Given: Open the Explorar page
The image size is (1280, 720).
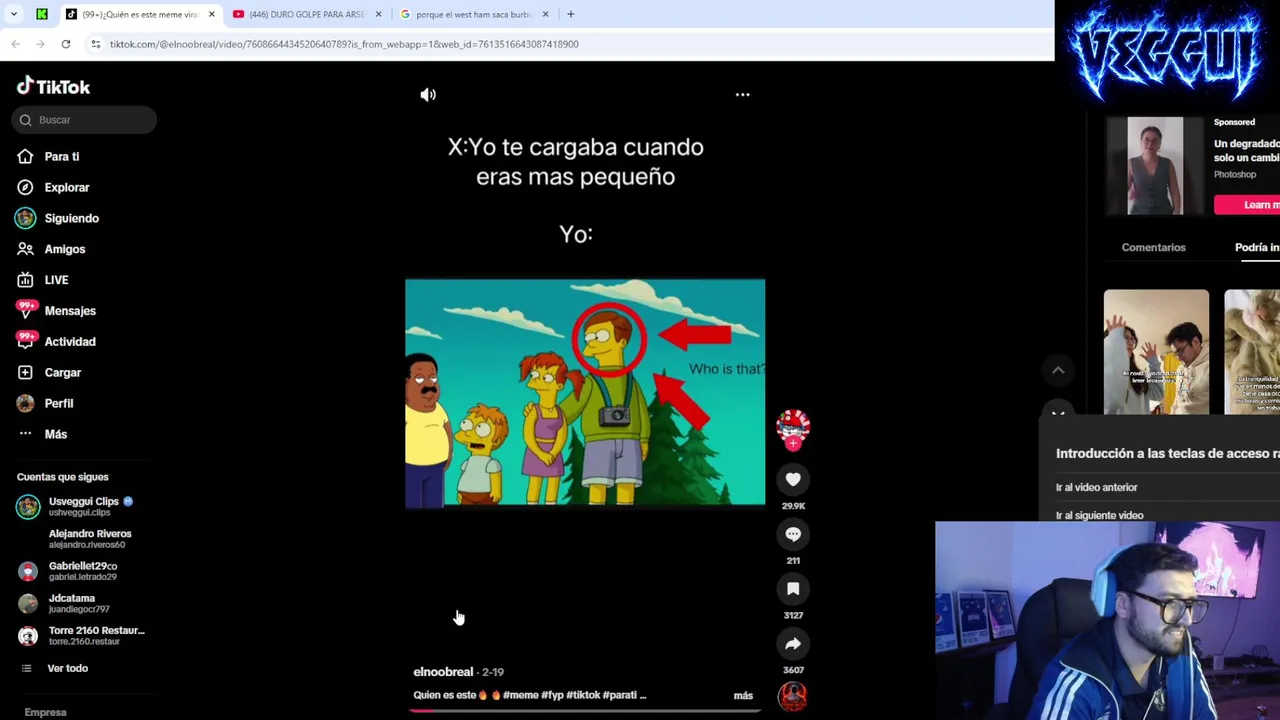Looking at the screenshot, I should 67,187.
